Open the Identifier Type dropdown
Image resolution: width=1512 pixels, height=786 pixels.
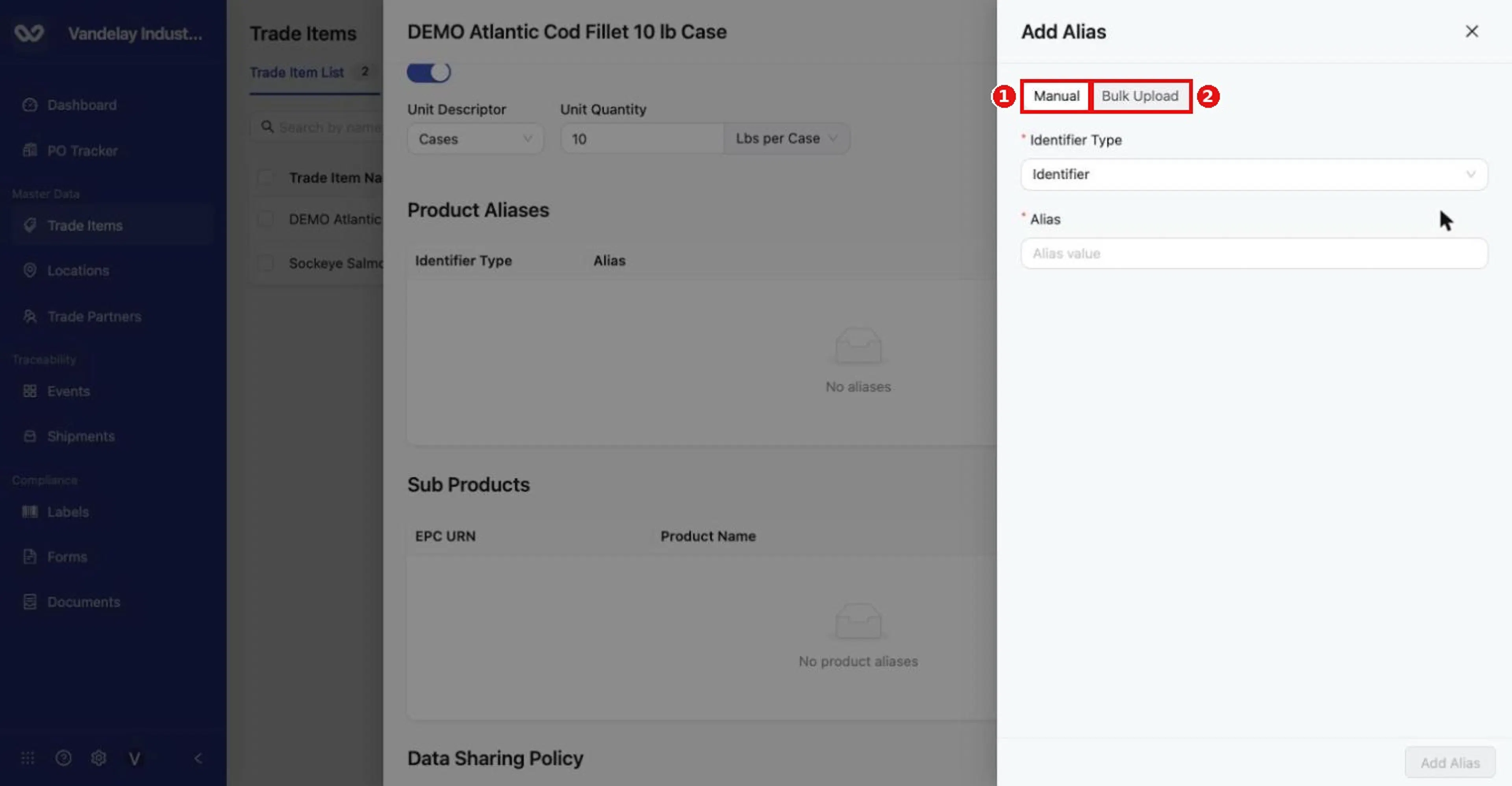1254,174
